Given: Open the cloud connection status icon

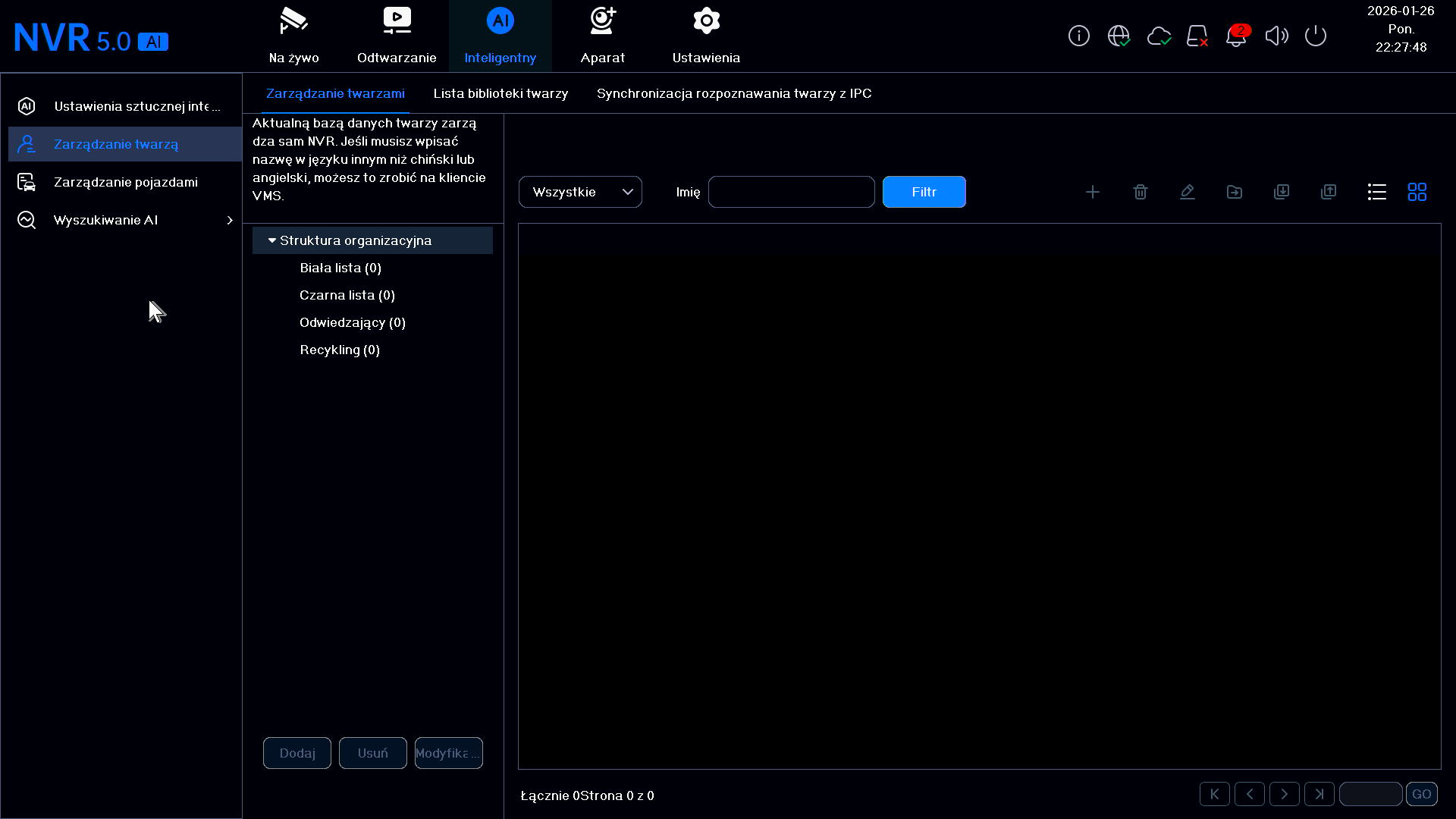Looking at the screenshot, I should (x=1159, y=36).
